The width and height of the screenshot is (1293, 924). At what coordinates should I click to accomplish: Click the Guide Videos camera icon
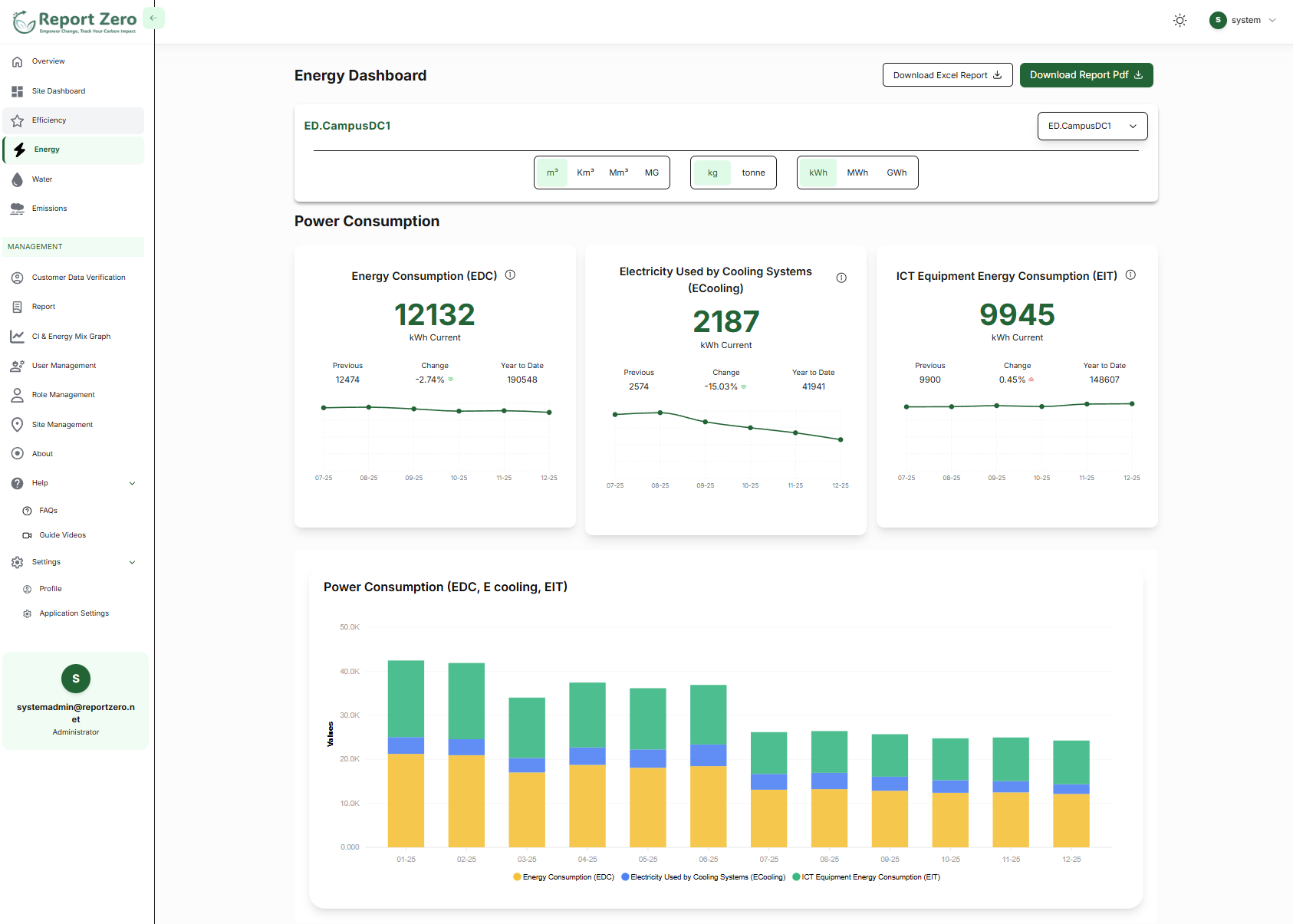[x=27, y=535]
